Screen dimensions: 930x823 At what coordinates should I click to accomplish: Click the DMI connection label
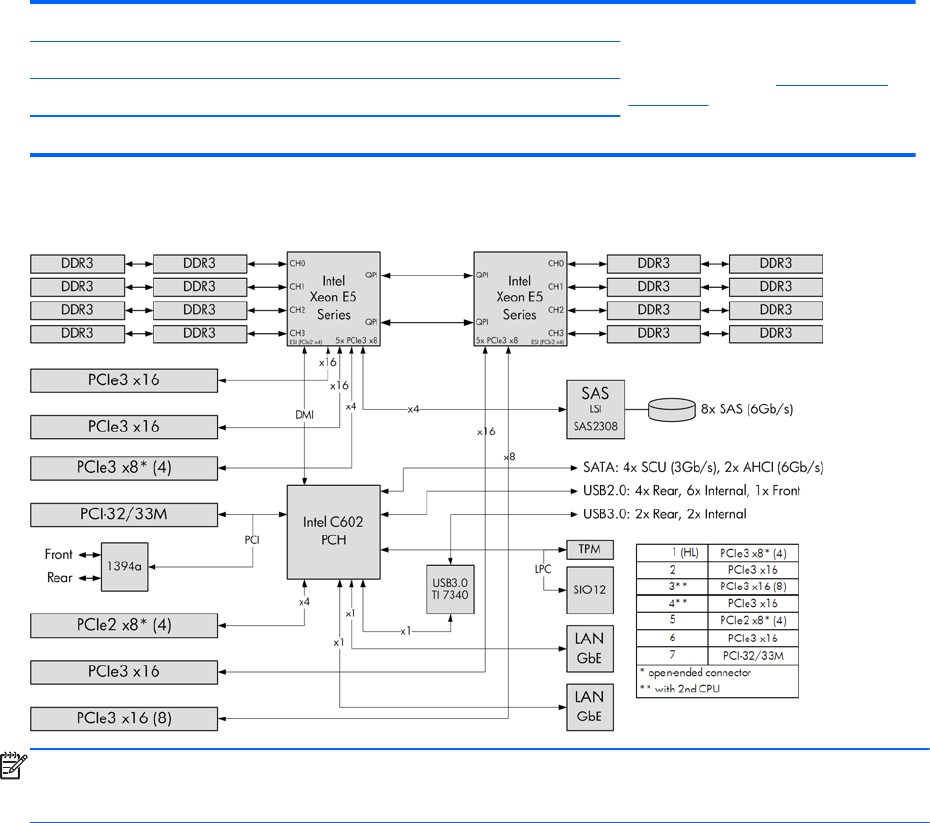point(304,415)
